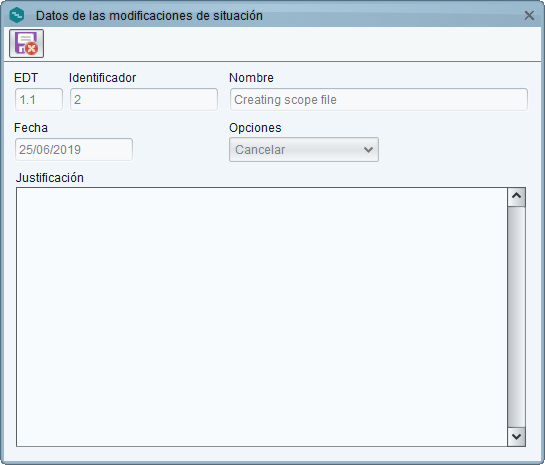The image size is (545, 465).
Task: Click the Justificación label
Action: point(50,178)
